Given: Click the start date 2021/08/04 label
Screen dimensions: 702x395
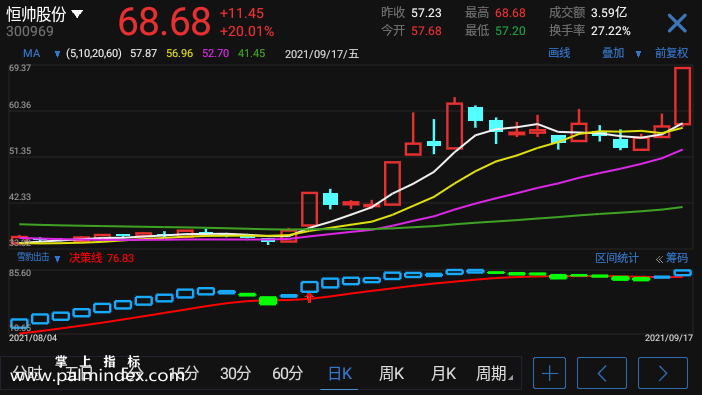Looking at the screenshot, I should tap(33, 338).
